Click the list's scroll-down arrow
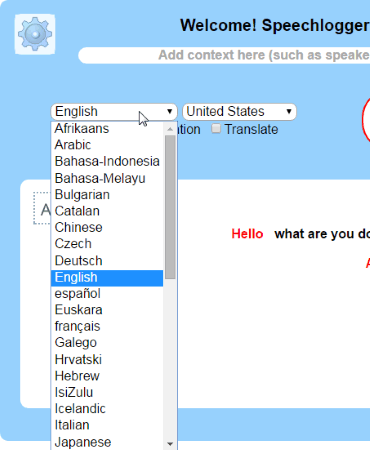 [170, 444]
